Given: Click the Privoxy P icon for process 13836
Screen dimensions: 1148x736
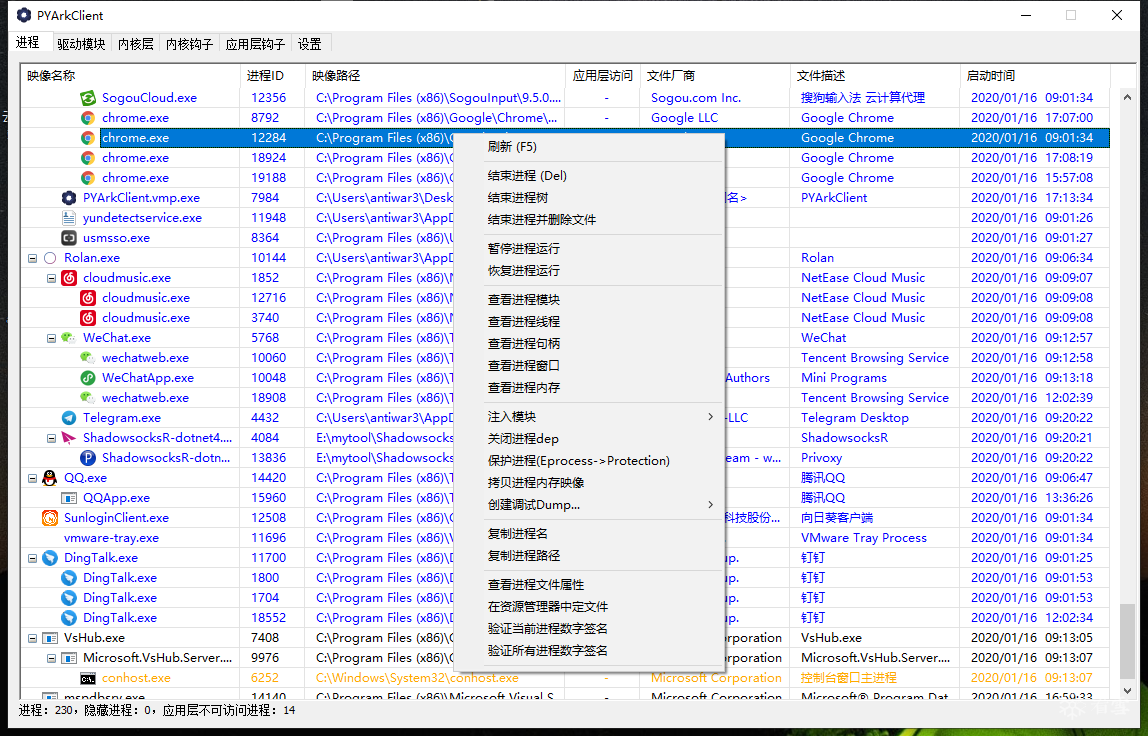Looking at the screenshot, I should 88,458.
